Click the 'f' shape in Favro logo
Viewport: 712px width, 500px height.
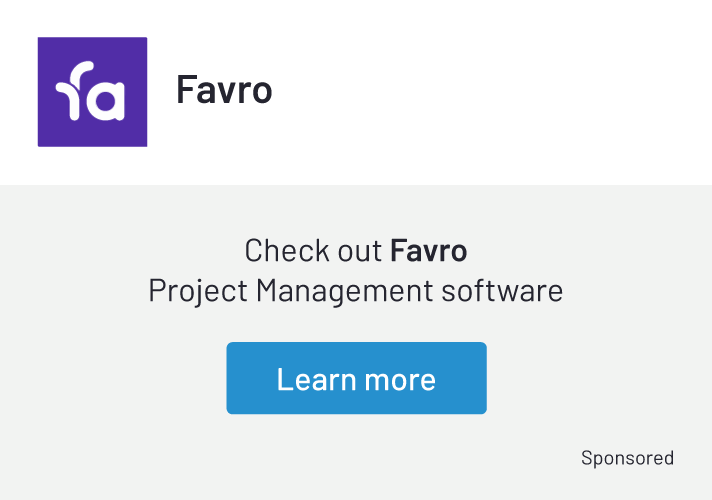pos(72,95)
